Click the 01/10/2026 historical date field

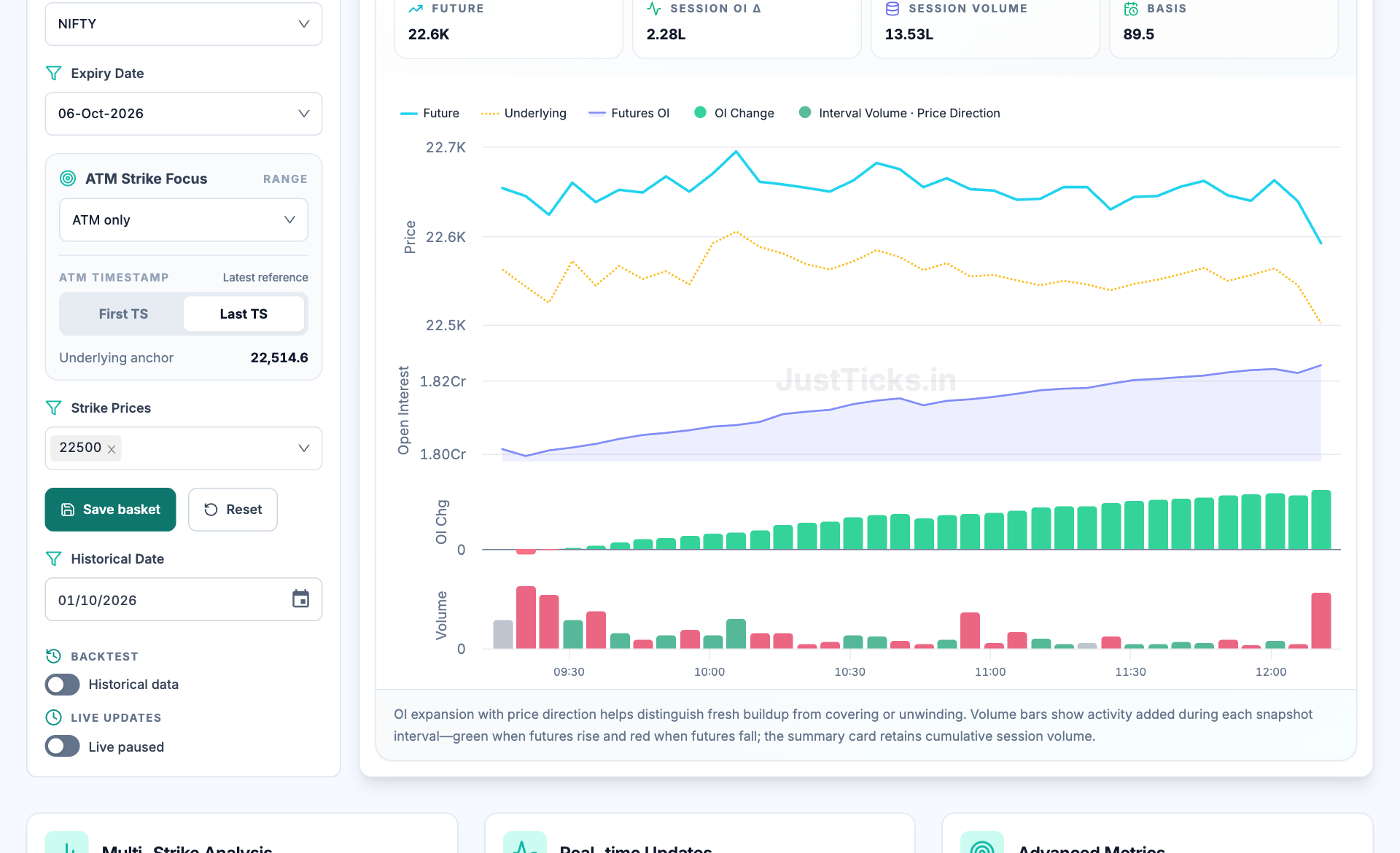pyautogui.click(x=183, y=600)
